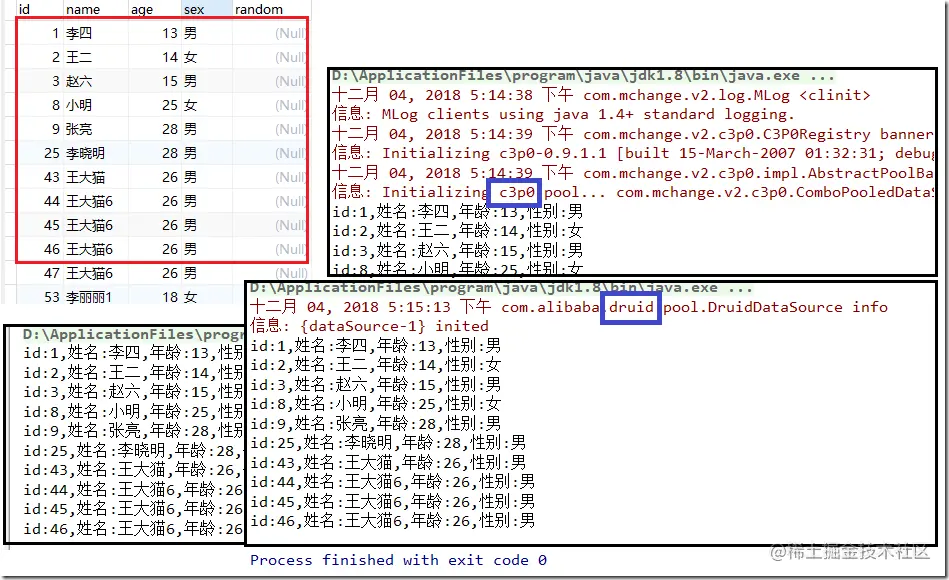This screenshot has width=949, height=580.
Task: Click the "MLog clients using java 1.4+" log line
Action: click(x=563, y=114)
